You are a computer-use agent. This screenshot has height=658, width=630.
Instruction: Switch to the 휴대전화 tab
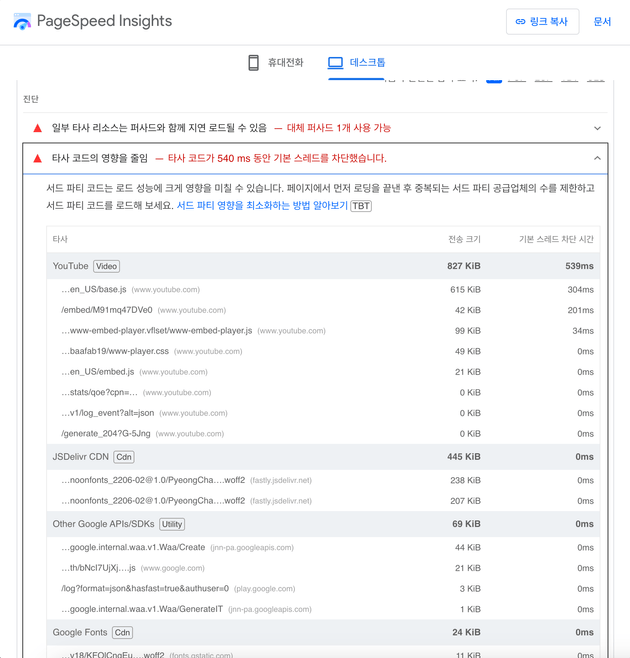click(276, 63)
